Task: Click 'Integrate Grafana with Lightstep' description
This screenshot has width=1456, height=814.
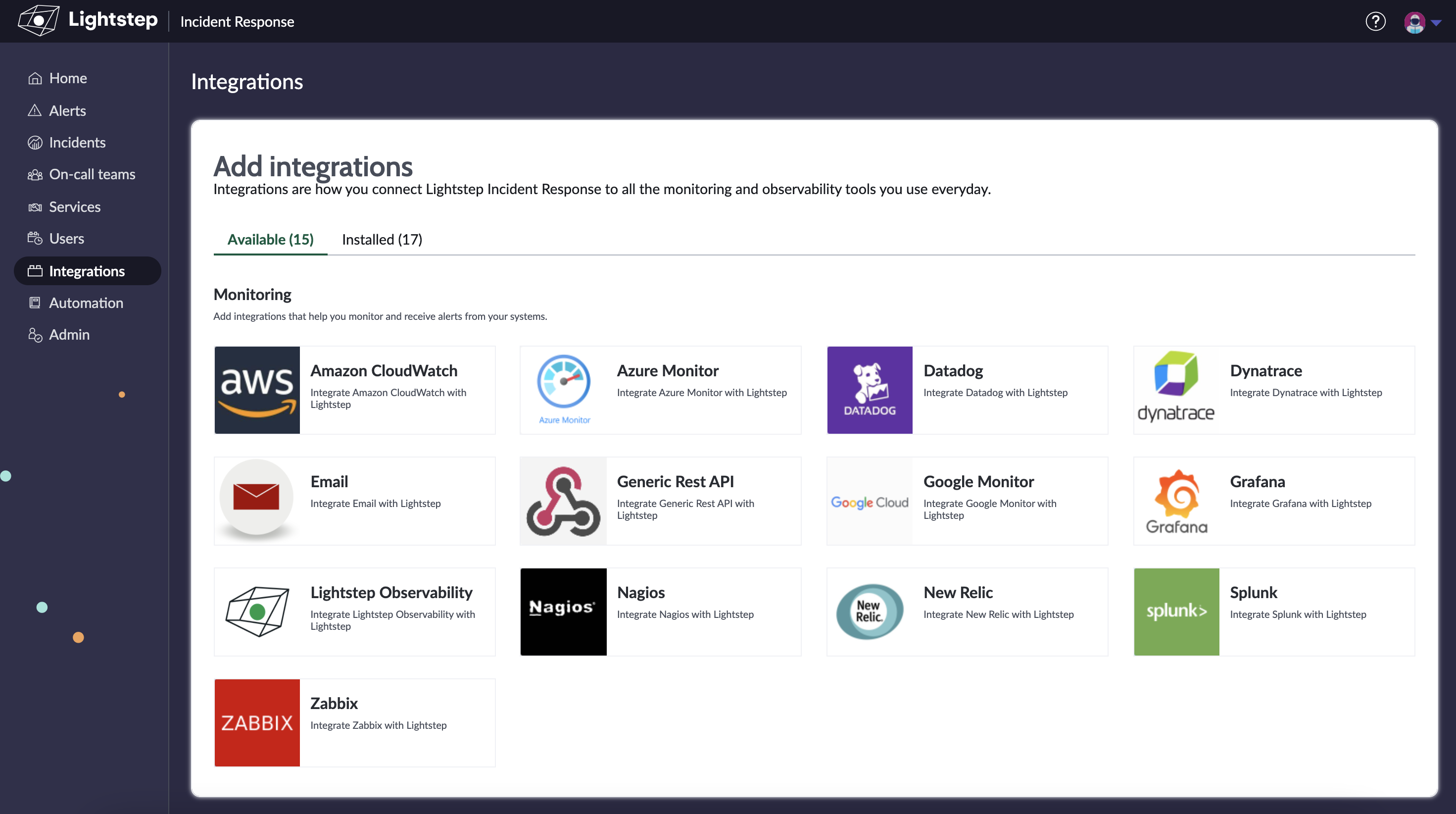Action: tap(1301, 503)
